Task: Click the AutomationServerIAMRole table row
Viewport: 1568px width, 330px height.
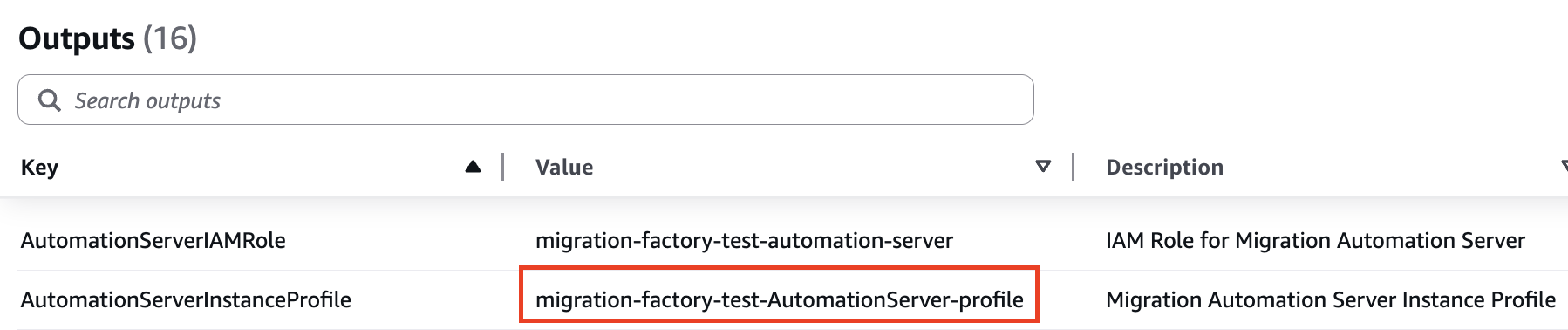Action: coord(784,240)
